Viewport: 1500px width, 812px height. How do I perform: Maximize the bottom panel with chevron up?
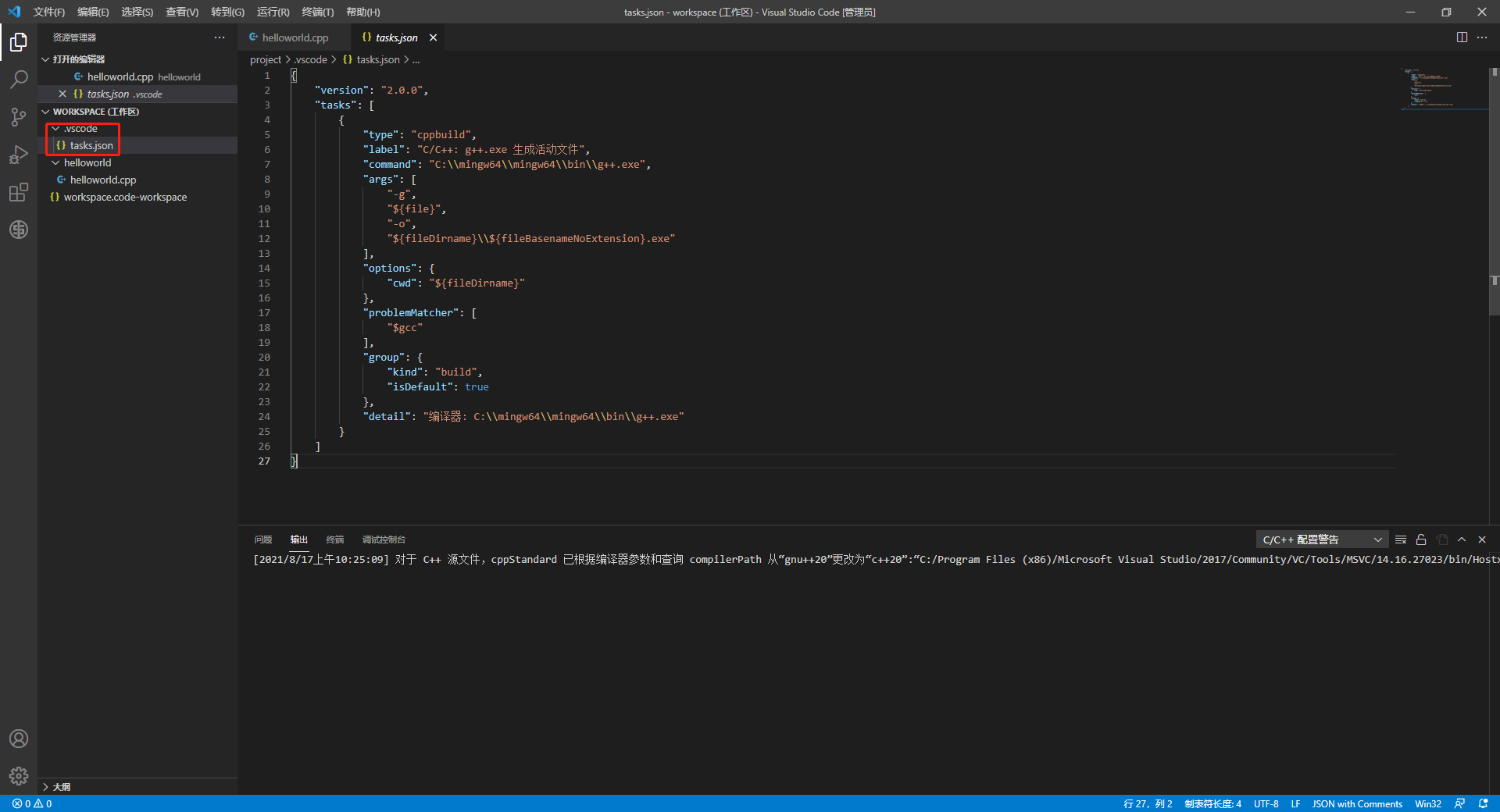click(x=1462, y=540)
